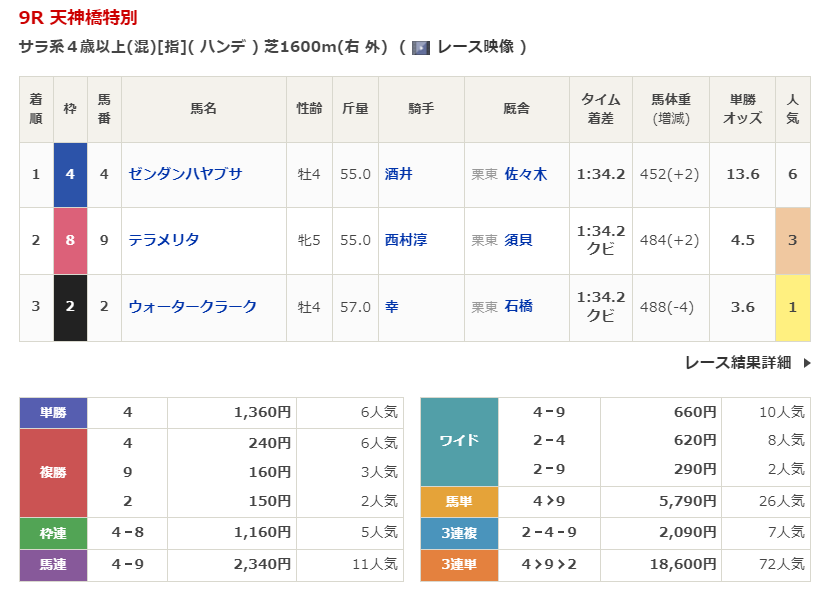This screenshot has height=593, width=825.
Task: Open horse ゼンダンハヤブサ profile
Action: tap(185, 174)
